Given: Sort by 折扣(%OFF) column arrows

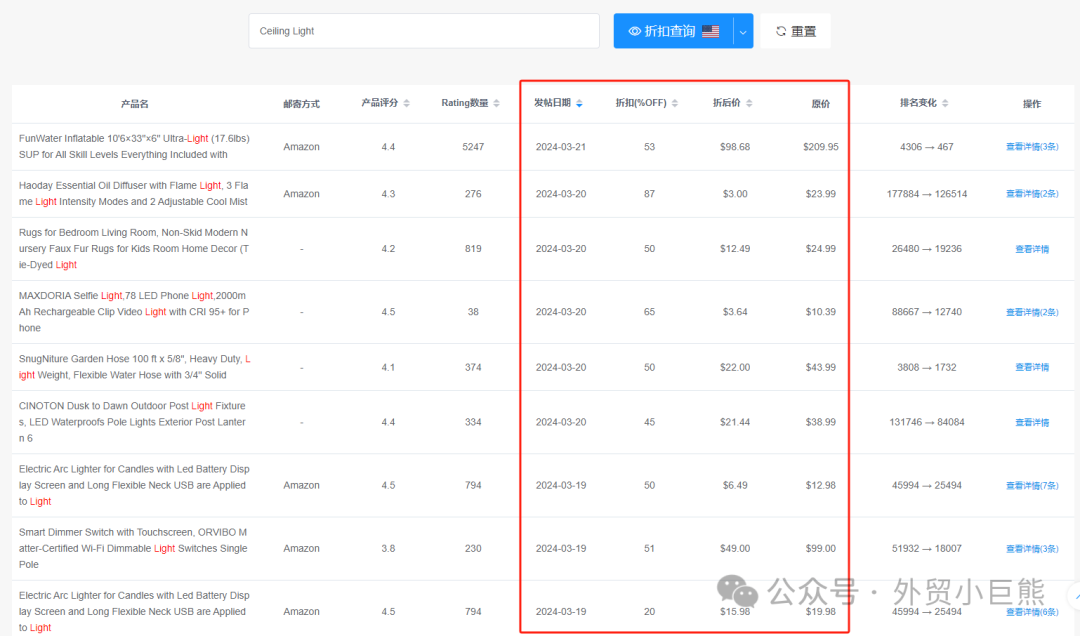Looking at the screenshot, I should tap(675, 103).
